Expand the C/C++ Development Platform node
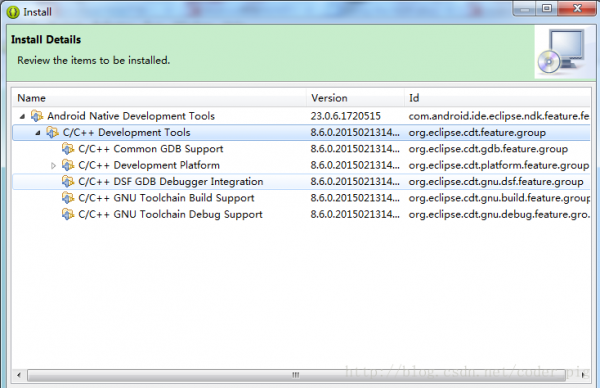600x388 pixels. point(53,165)
